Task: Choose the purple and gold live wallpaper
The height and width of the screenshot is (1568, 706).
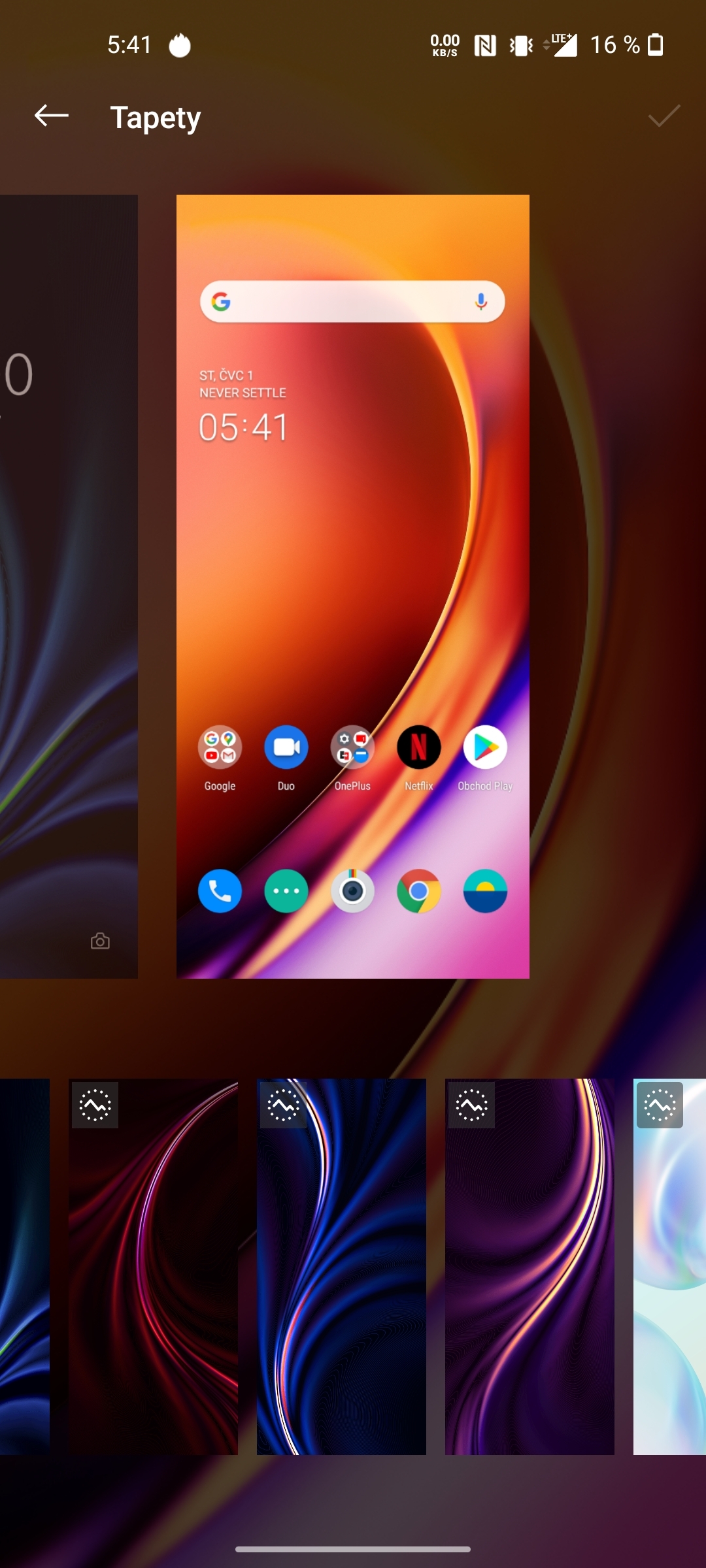Action: (529, 1267)
